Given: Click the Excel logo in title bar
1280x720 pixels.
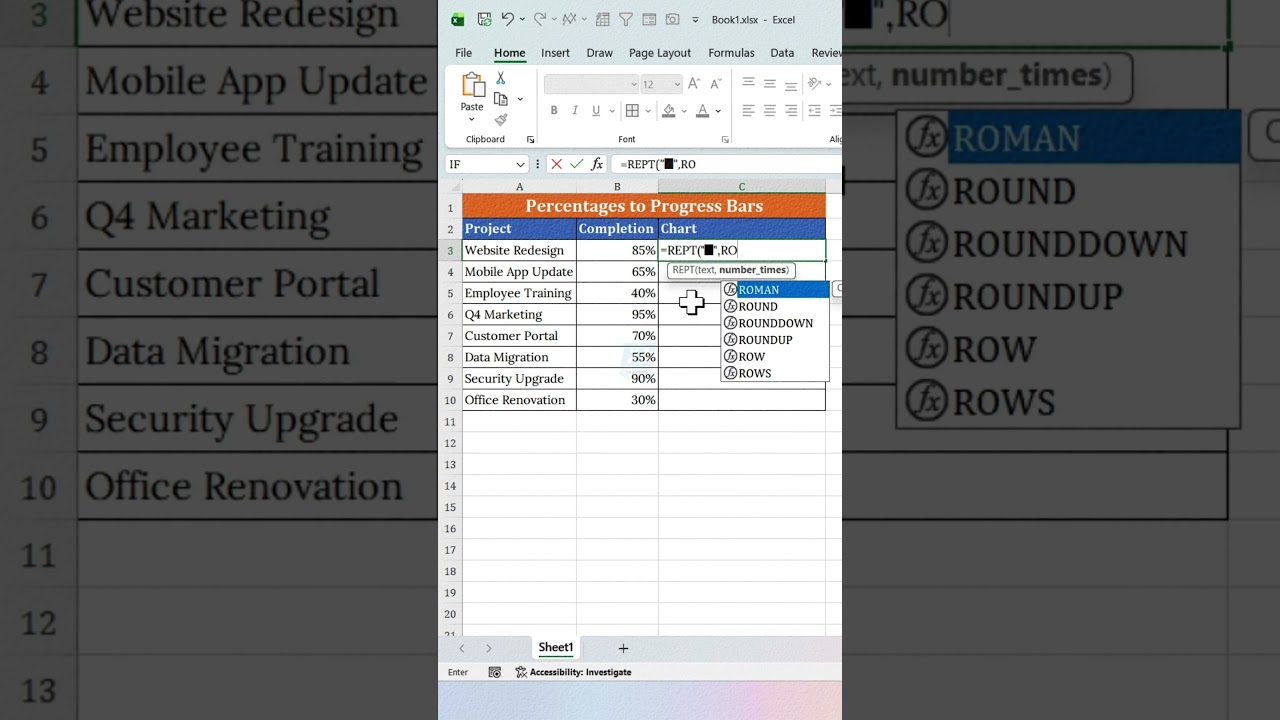Looking at the screenshot, I should 458,19.
